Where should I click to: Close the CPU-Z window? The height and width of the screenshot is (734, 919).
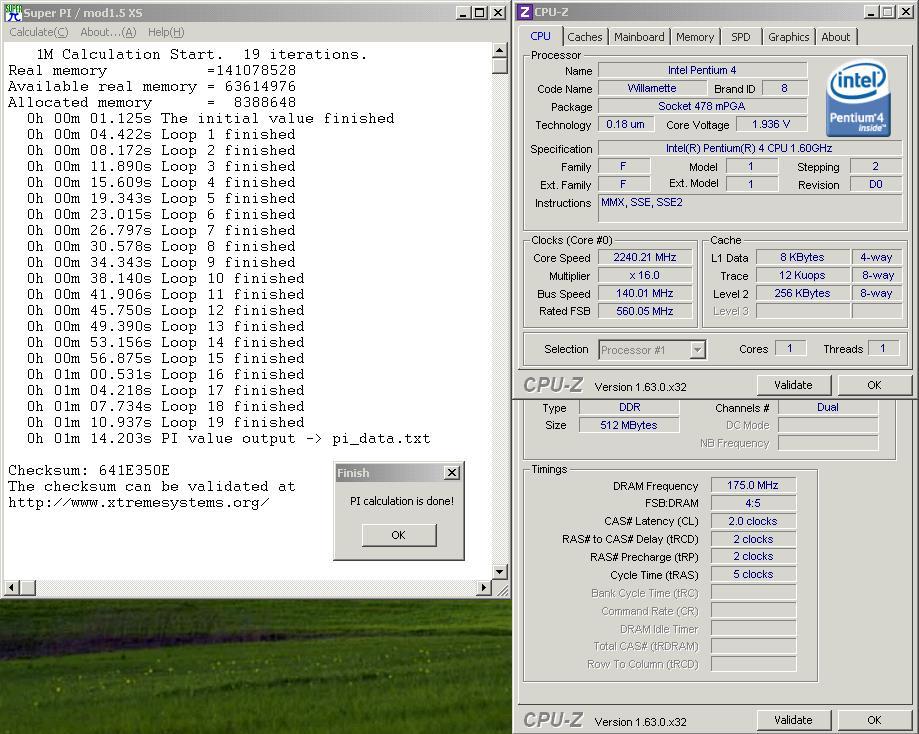[904, 12]
